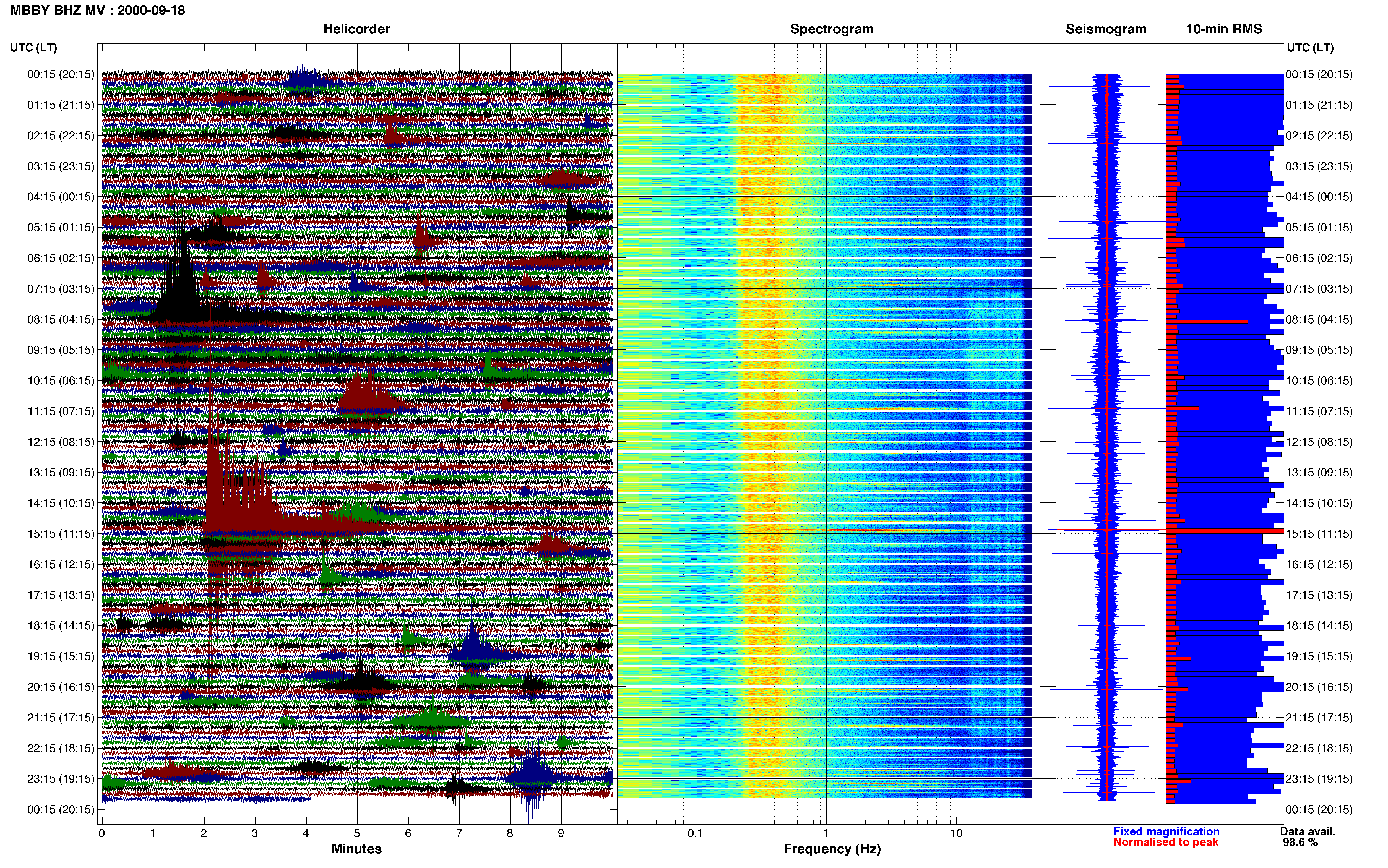The width and height of the screenshot is (1388, 868).
Task: Click the left '19:15 (15:15)' time label
Action: (x=61, y=656)
